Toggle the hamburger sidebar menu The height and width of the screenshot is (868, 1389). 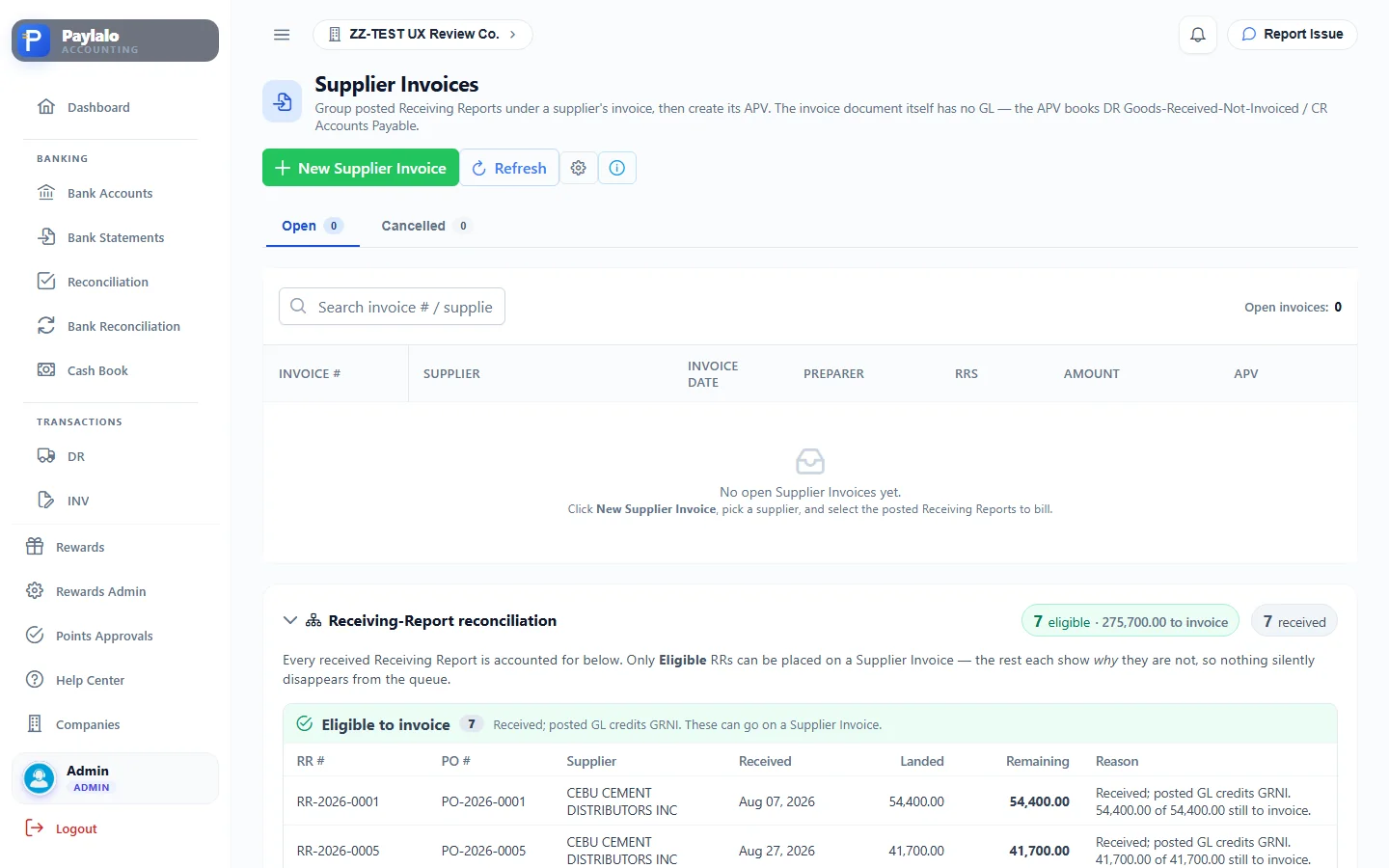pos(282,35)
